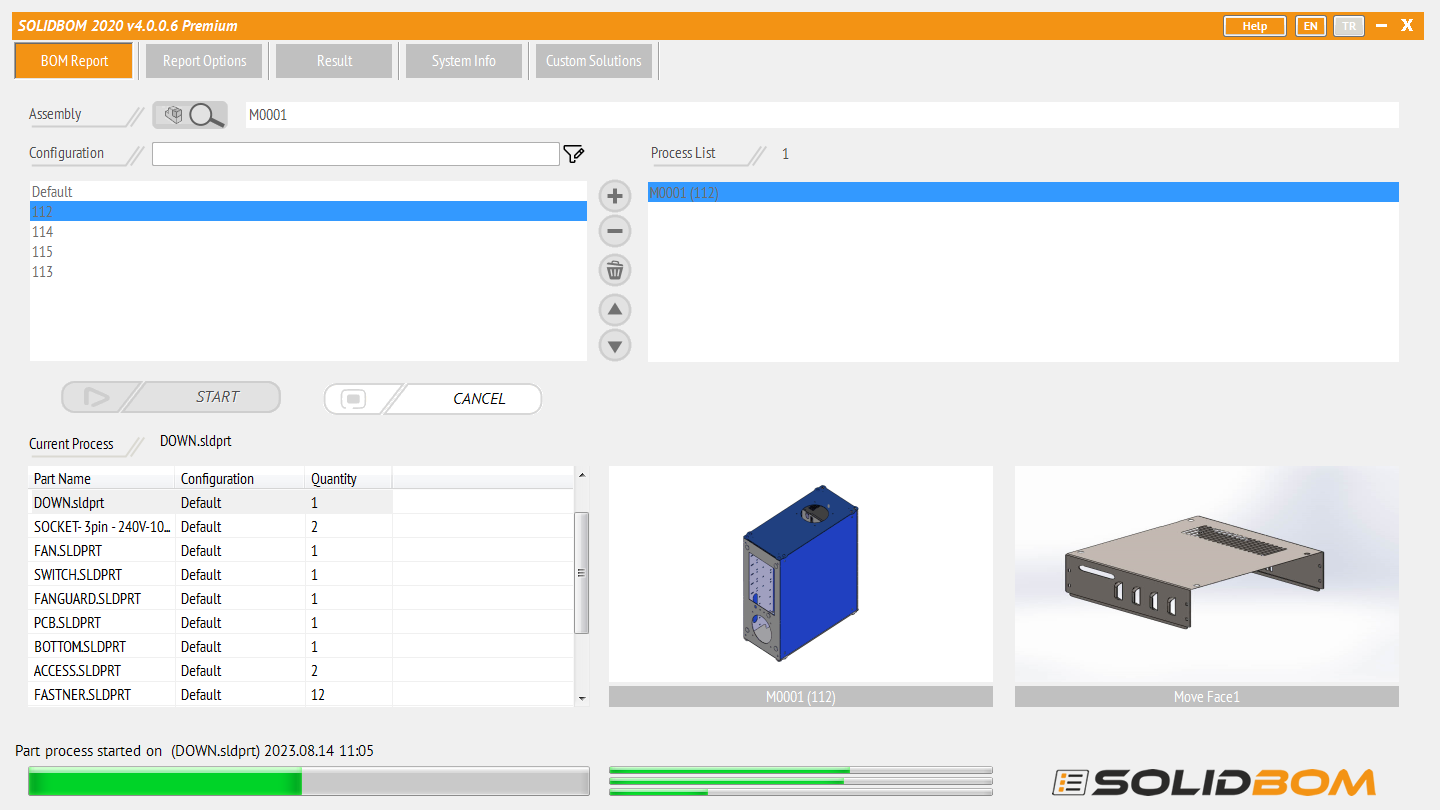Move process item down with arrow
Screen dimensions: 1440x810
point(615,346)
